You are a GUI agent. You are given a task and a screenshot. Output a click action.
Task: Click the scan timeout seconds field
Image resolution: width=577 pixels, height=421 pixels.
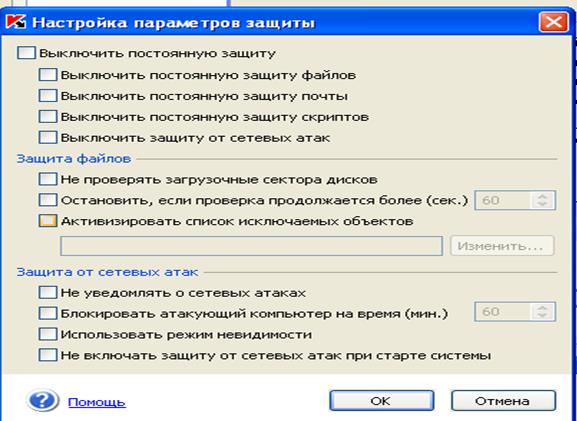click(x=503, y=200)
